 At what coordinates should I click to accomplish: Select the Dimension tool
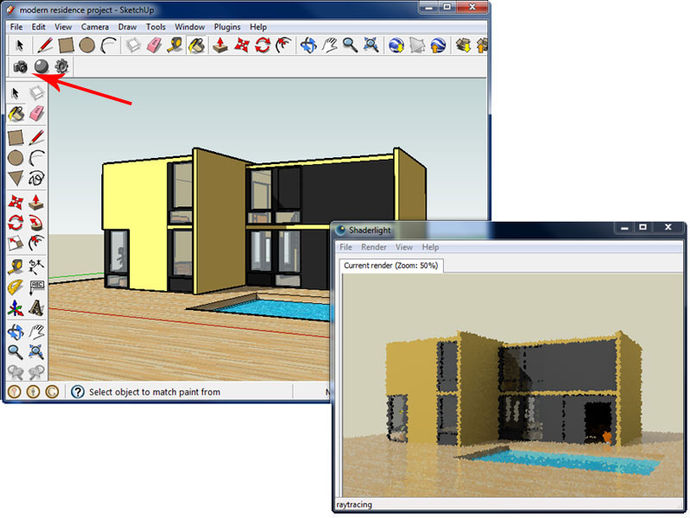click(37, 267)
